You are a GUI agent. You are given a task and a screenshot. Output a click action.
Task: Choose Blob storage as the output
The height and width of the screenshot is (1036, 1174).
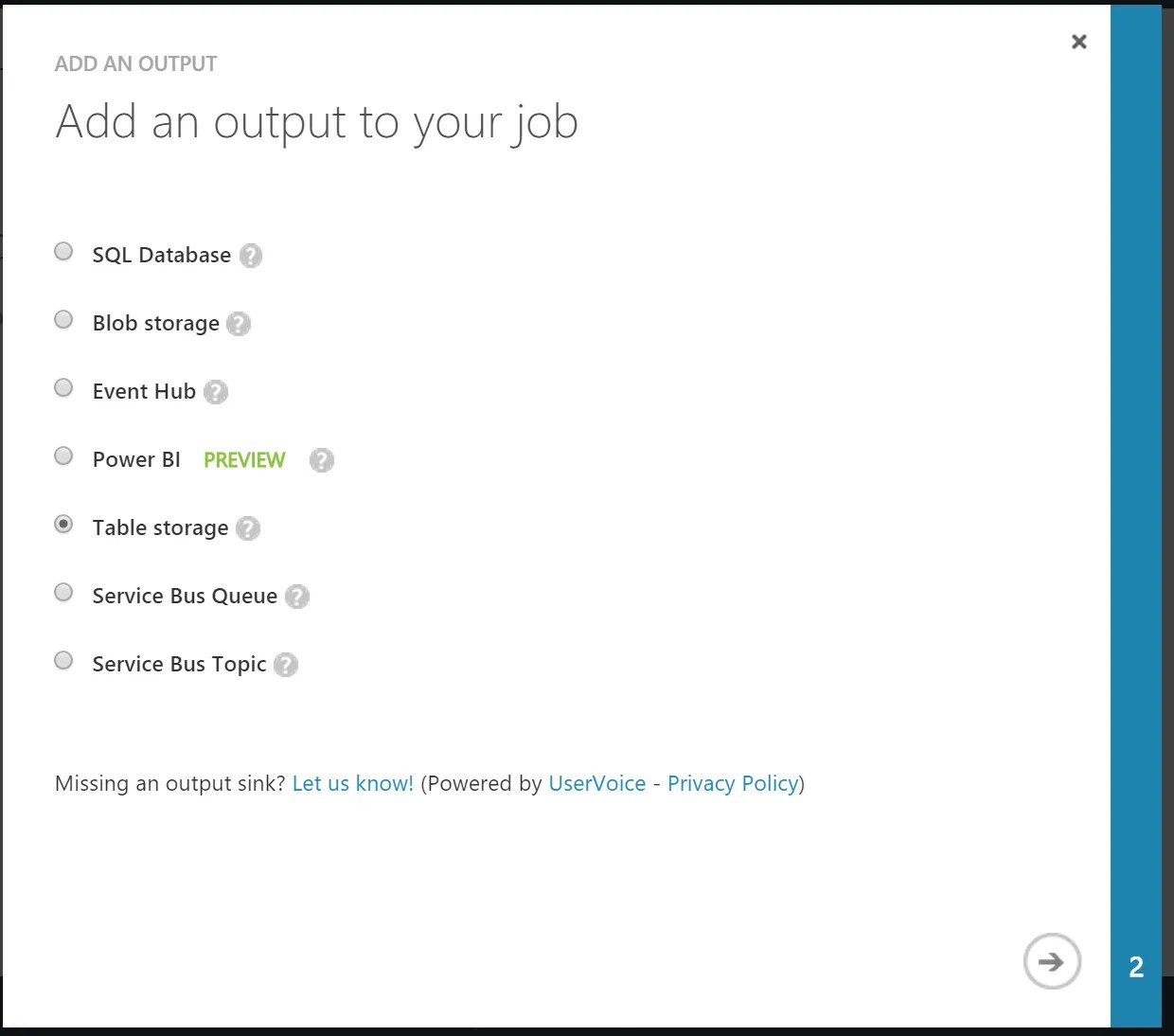click(63, 320)
